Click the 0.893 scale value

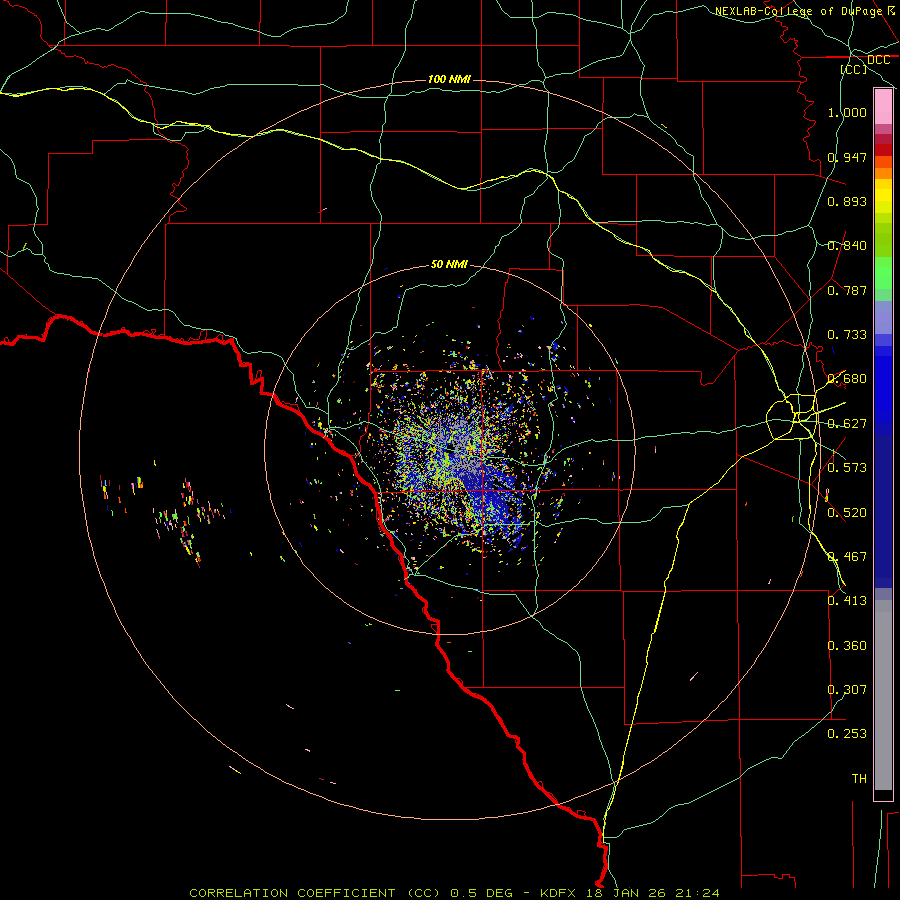[847, 201]
